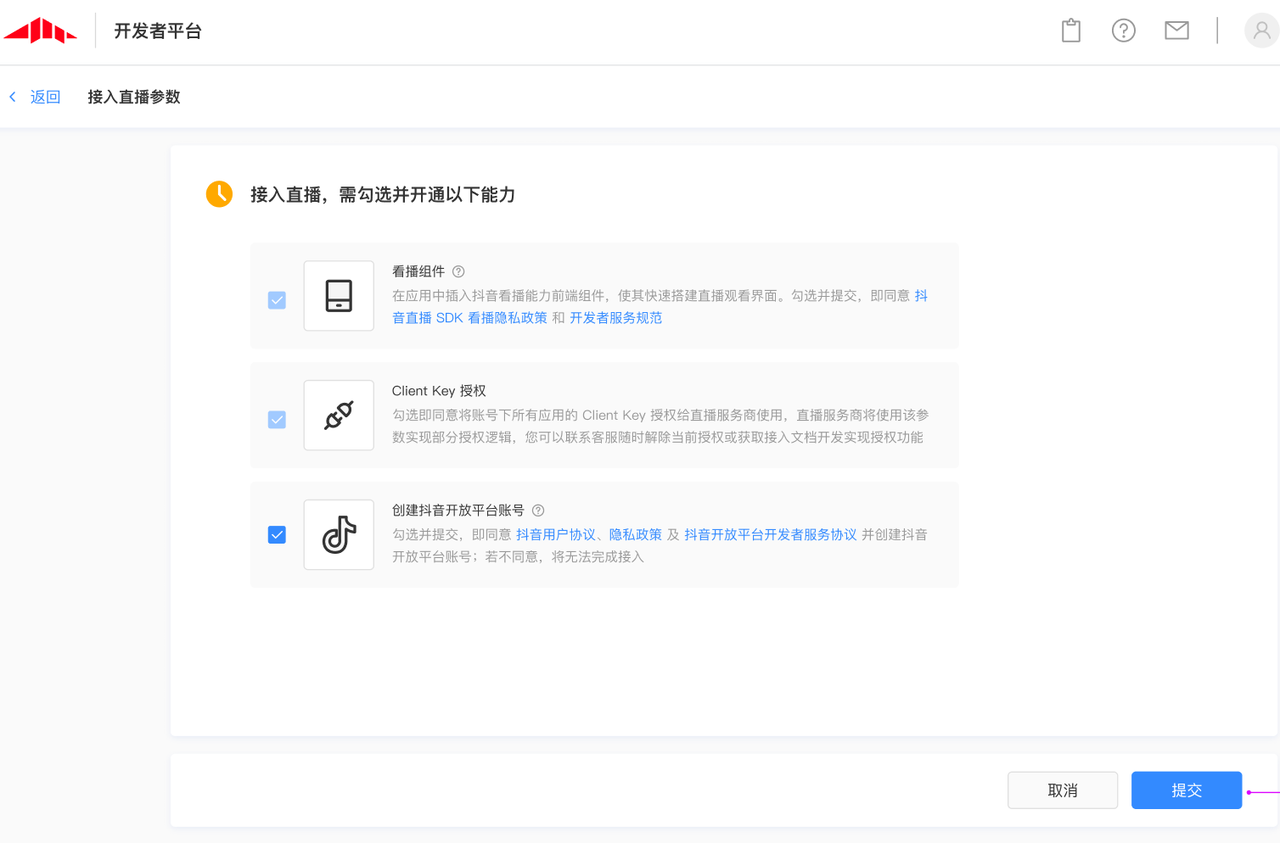Click the red platform logo

(40, 31)
